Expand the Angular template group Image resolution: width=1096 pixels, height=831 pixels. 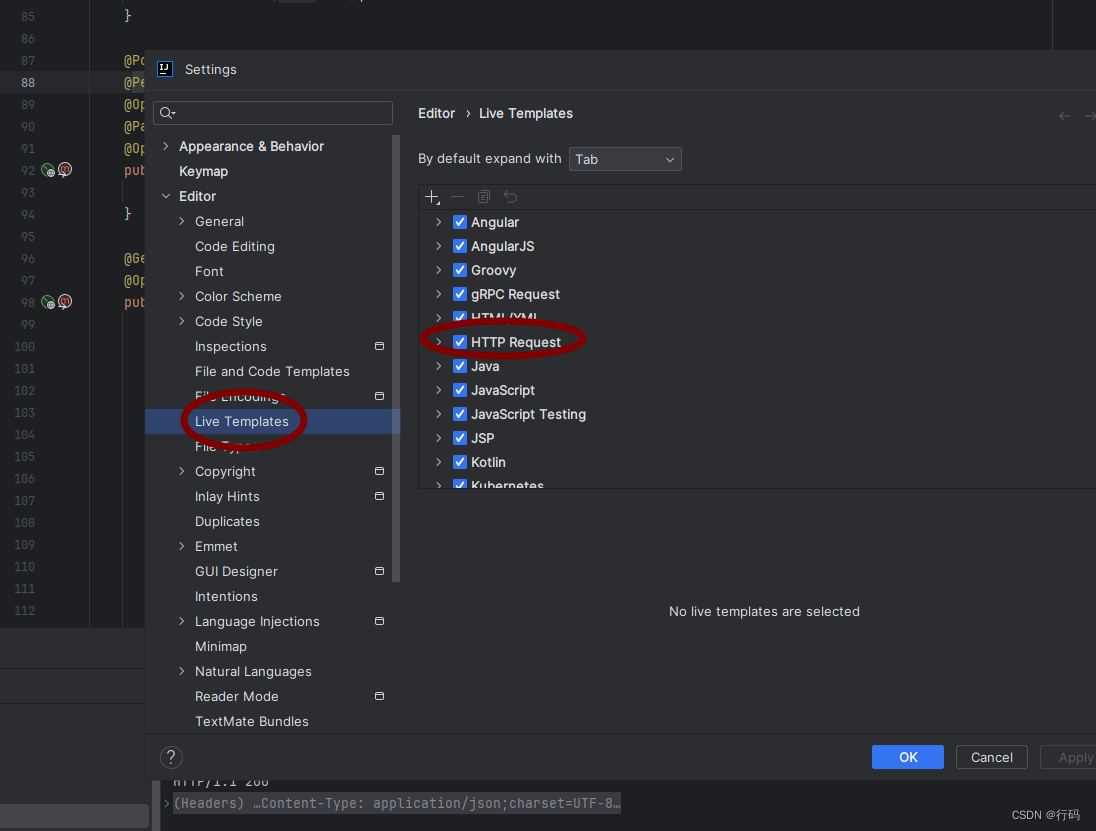pos(438,222)
